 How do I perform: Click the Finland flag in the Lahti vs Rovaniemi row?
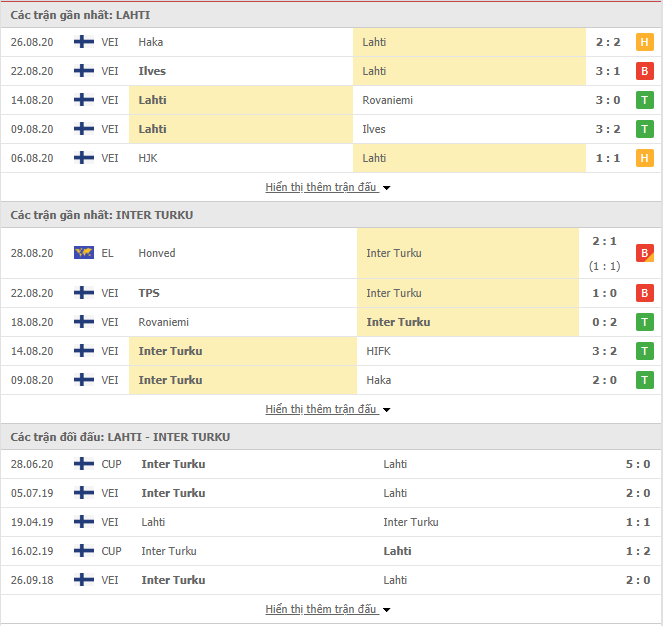point(84,100)
